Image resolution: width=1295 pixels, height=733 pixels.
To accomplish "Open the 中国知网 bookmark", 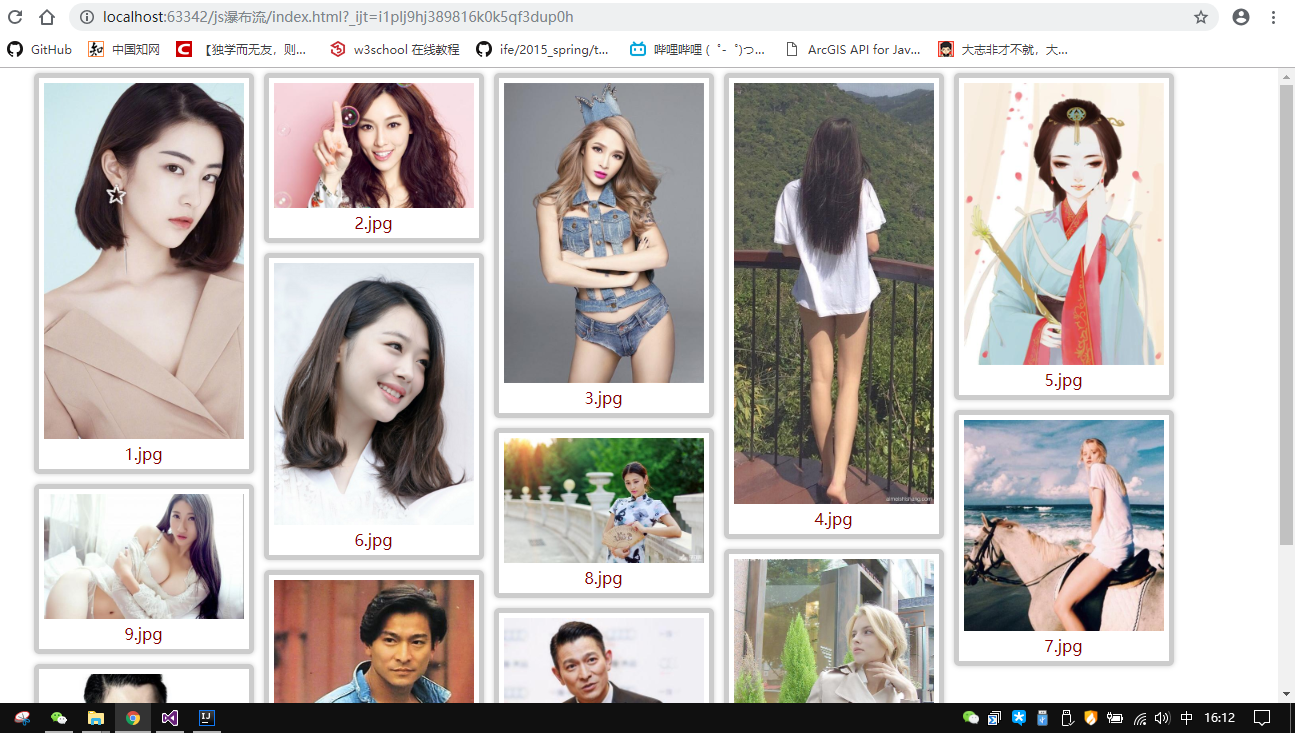I will coord(124,49).
